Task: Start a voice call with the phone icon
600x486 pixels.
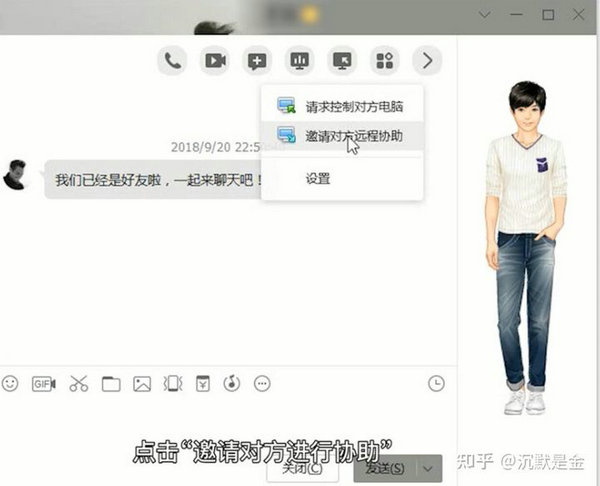Action: point(173,61)
